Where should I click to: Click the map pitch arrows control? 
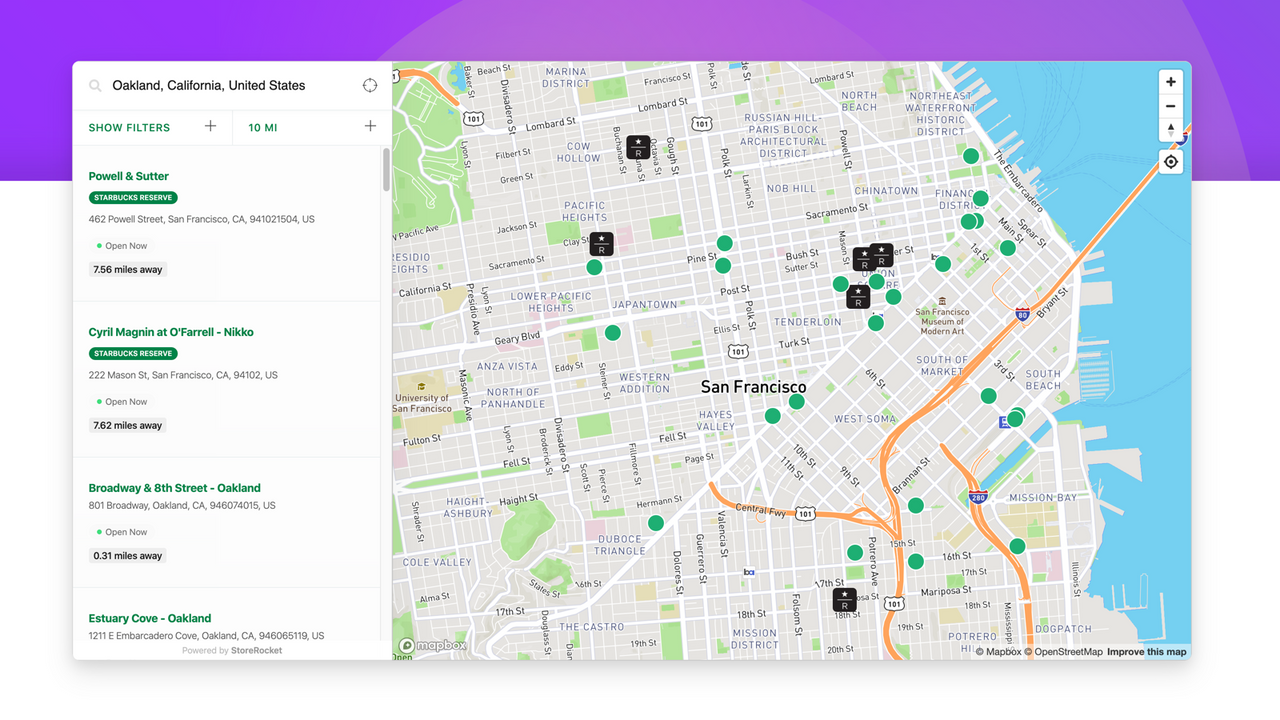[x=1170, y=130]
